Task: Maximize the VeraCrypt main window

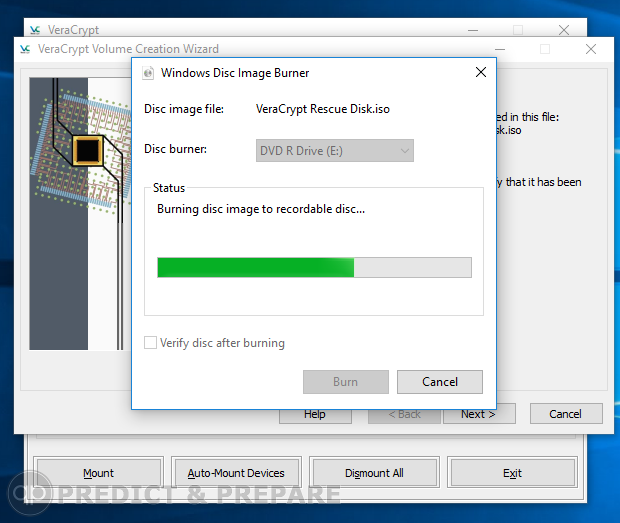Action: pos(518,30)
